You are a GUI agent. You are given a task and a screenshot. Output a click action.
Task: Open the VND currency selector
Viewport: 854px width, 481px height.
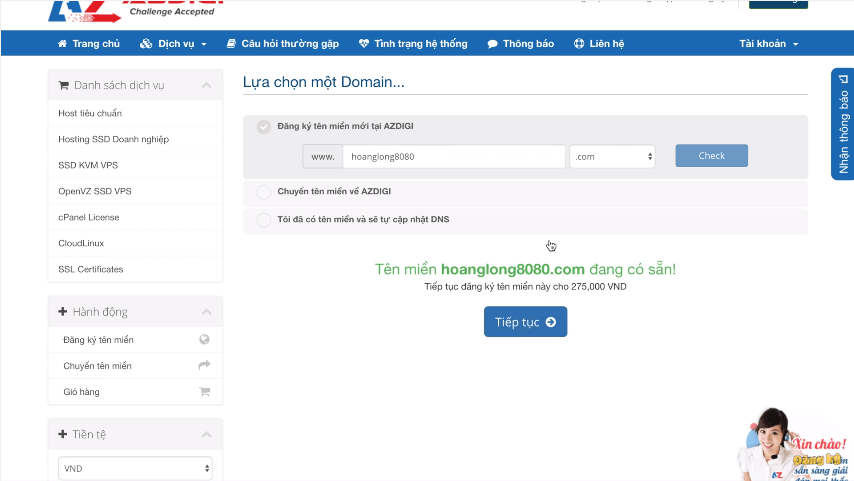pos(135,468)
